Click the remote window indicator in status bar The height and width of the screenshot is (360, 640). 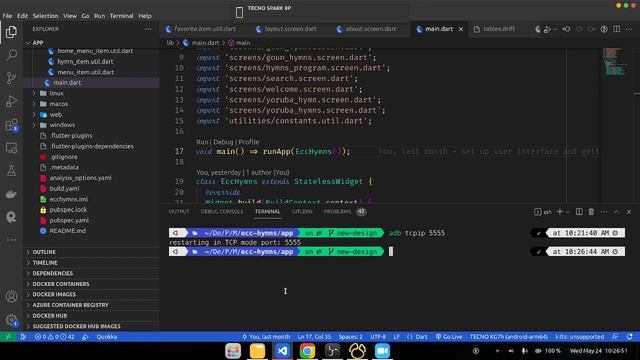click(8, 337)
